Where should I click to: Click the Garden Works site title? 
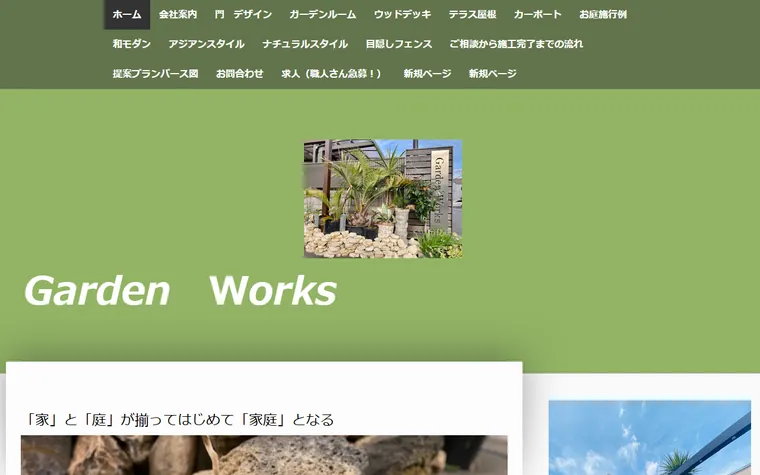coord(180,291)
